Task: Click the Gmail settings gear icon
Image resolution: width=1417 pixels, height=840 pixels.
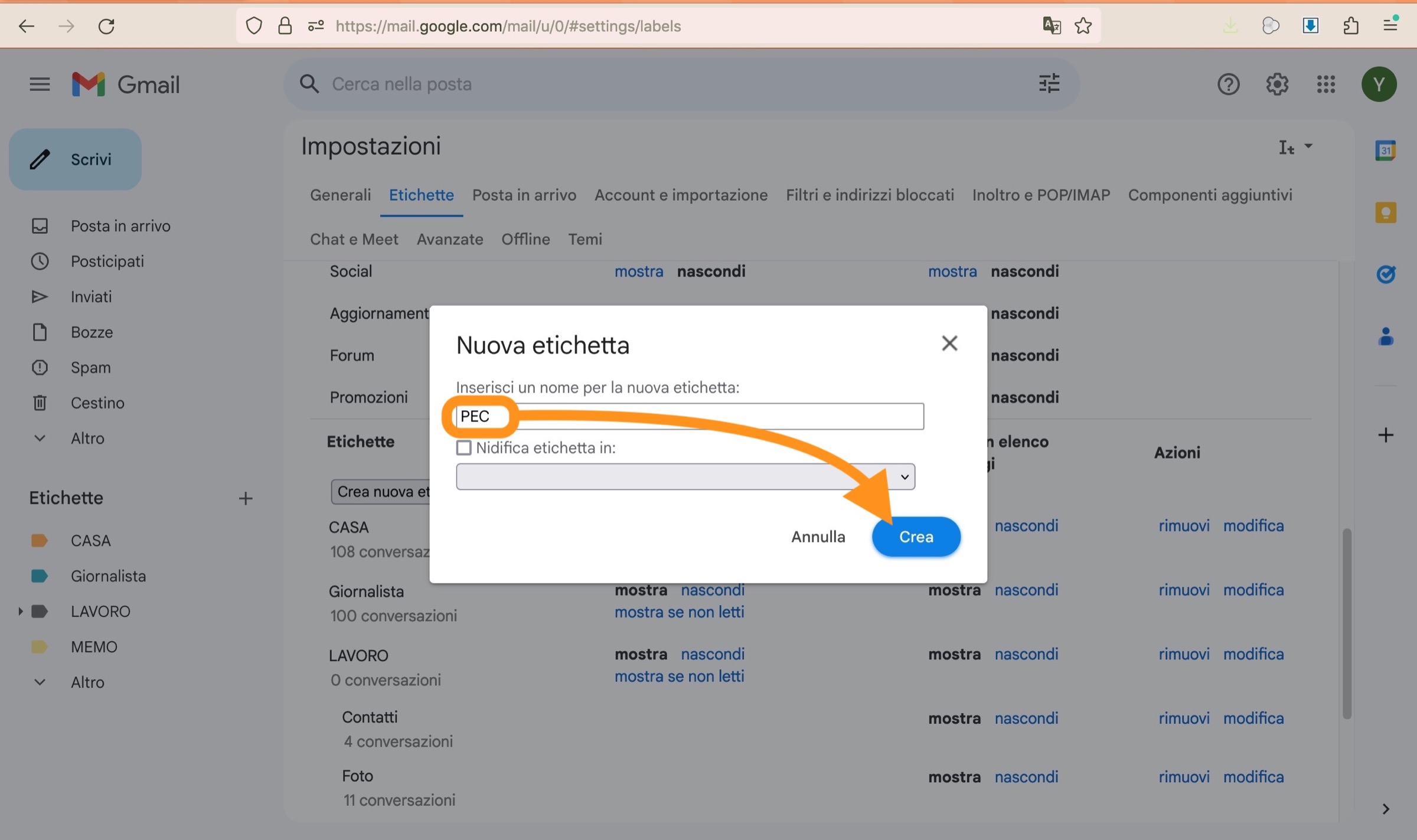Action: point(1276,84)
